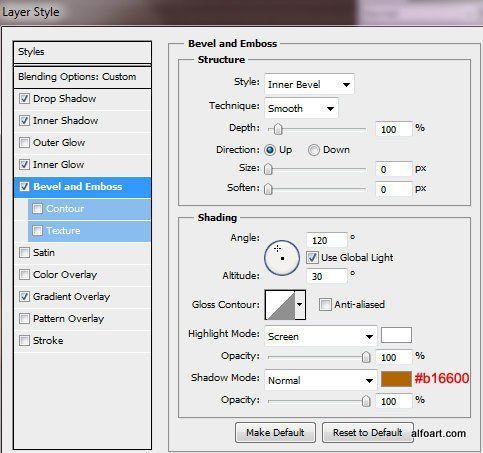Enable the Pattern Overlay checkbox

pos(24,319)
